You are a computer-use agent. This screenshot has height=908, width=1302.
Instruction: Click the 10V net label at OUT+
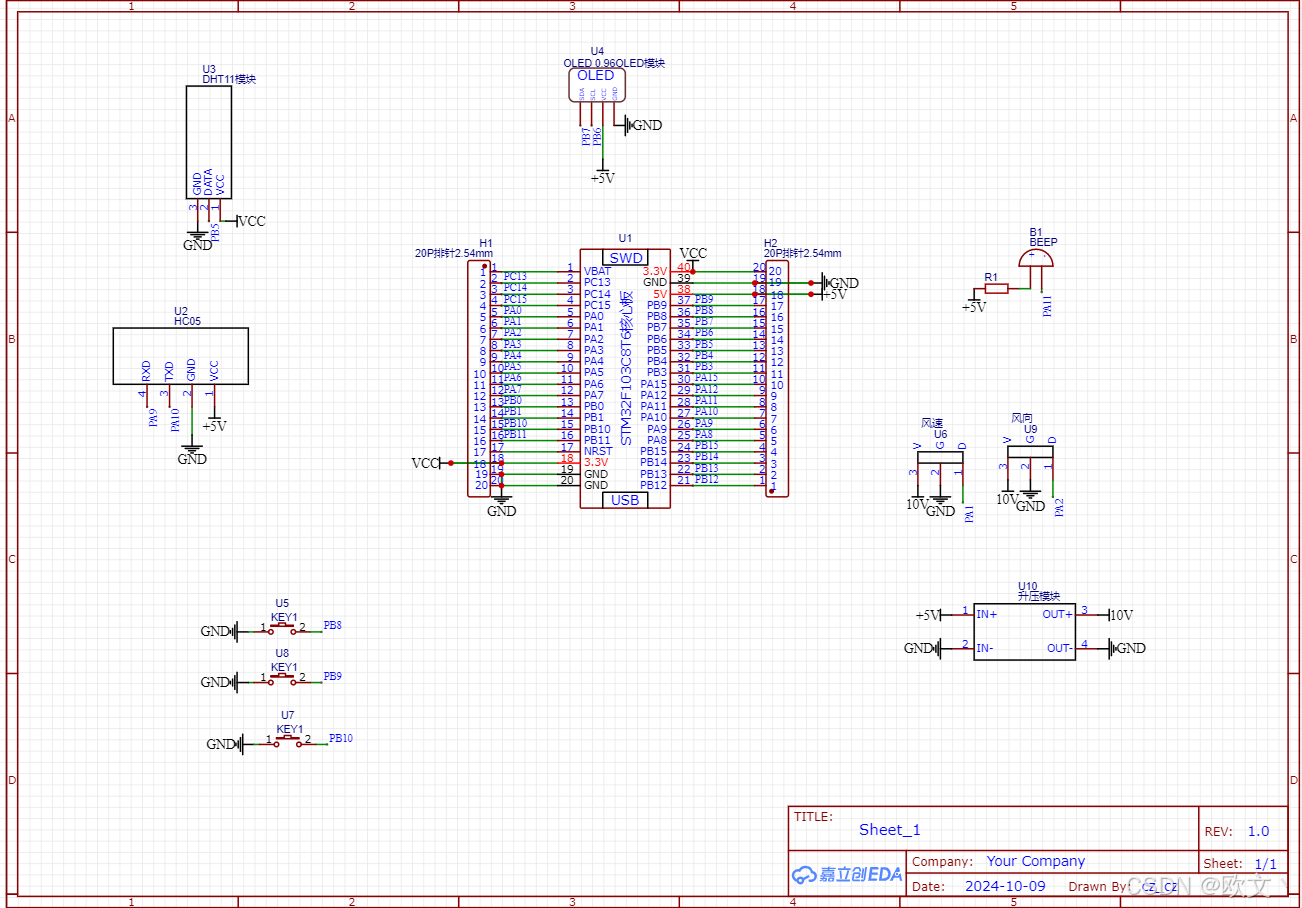click(1121, 615)
